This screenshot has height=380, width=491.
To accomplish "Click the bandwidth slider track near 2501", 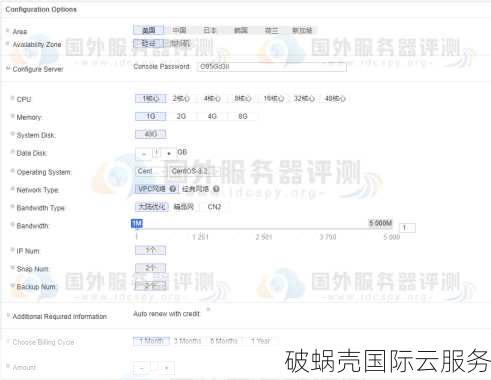I will (x=264, y=229).
